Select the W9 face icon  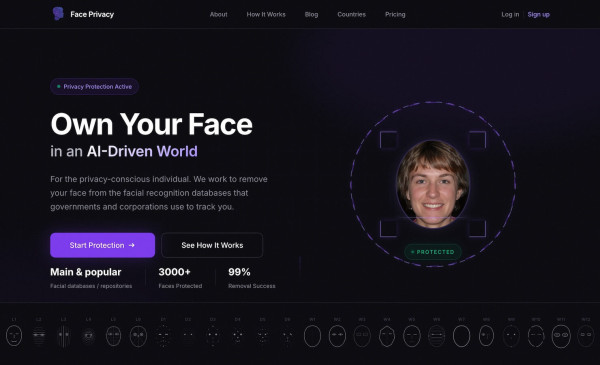(511, 336)
